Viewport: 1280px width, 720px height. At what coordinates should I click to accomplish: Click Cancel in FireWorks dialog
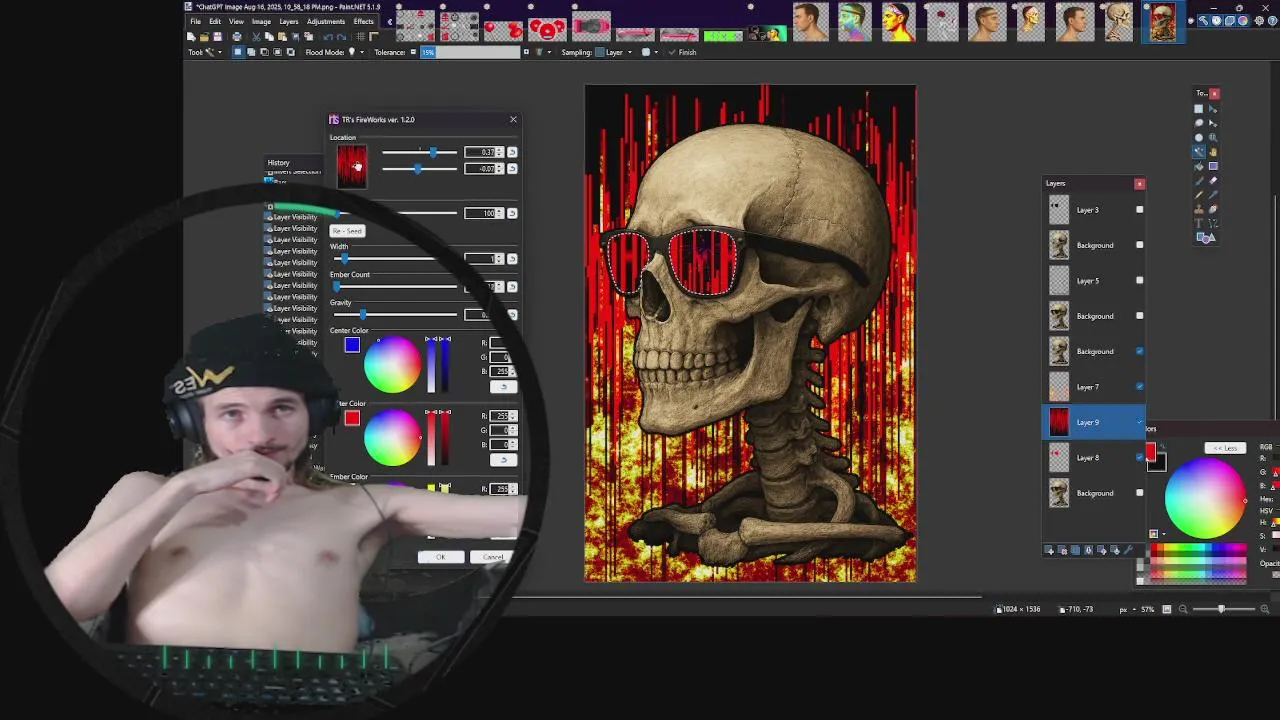coord(493,557)
